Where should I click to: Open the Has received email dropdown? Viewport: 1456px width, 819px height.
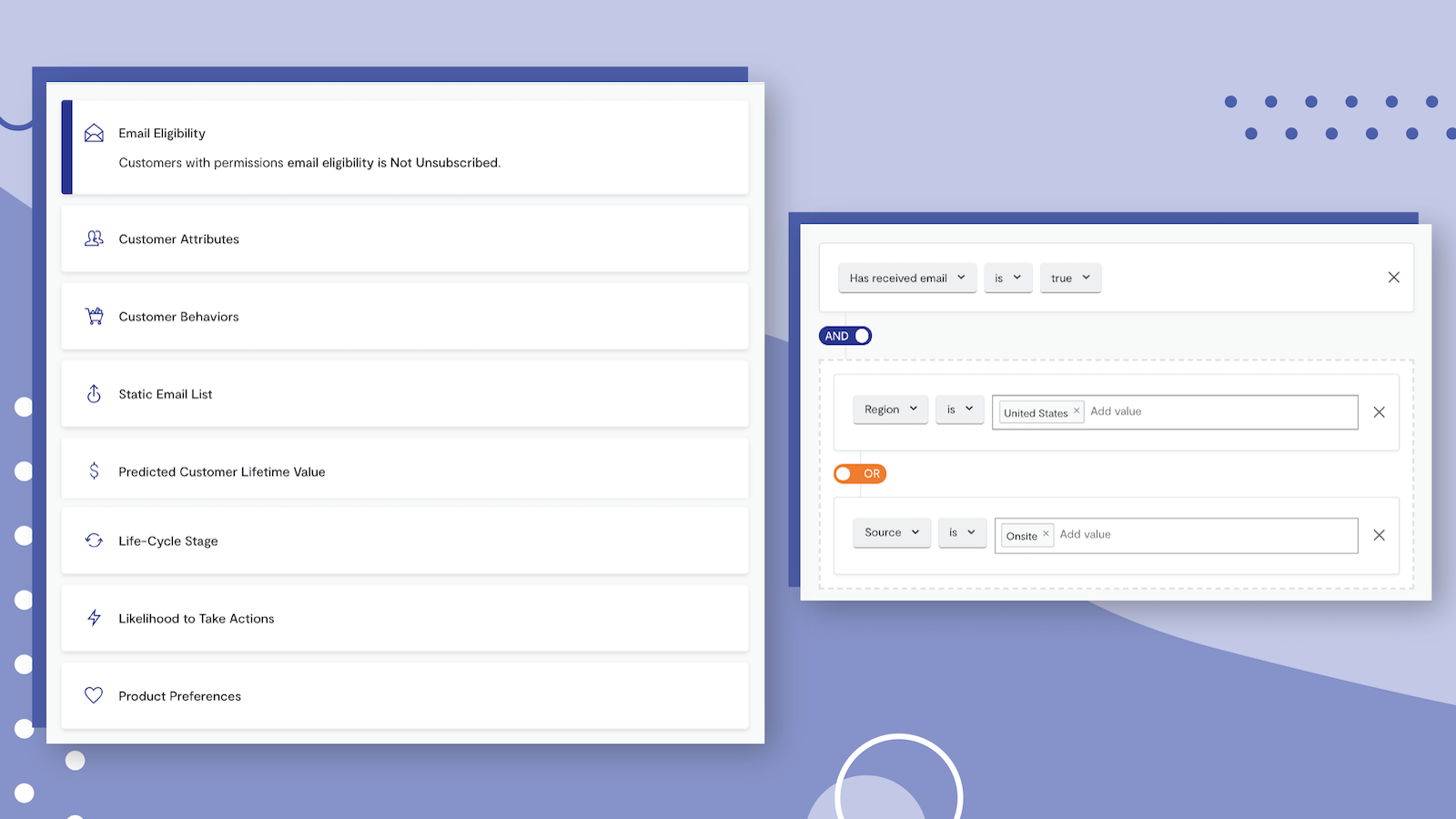tap(906, 278)
